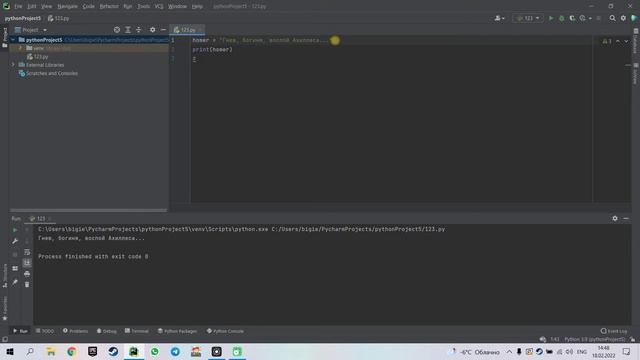
Task: Expand External Libraries node
Action: (x=13, y=65)
